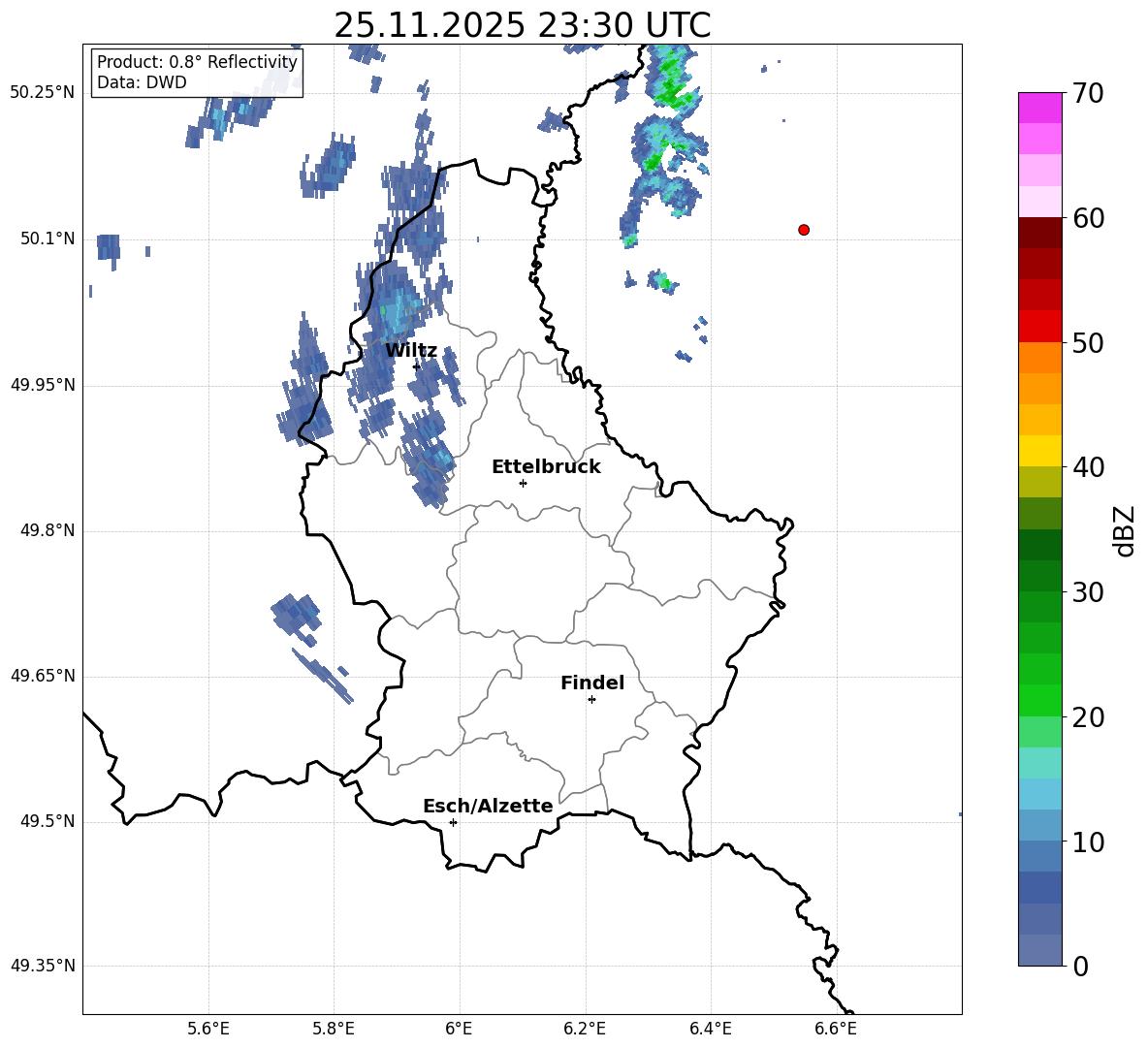This screenshot has height=1048, width=1148.
Task: Click the Data: DWD text
Action: (x=142, y=82)
